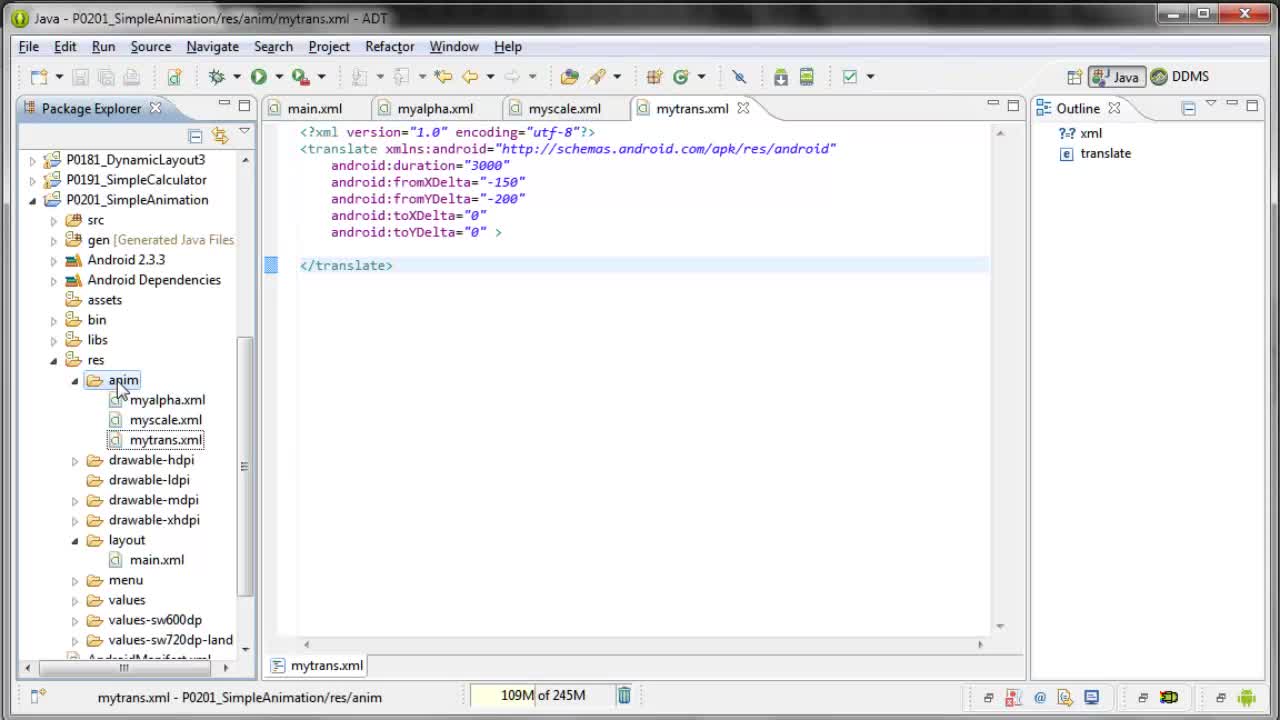Collapse the P0201_SimpleAnimation project
Image resolution: width=1280 pixels, height=720 pixels.
coord(32,200)
